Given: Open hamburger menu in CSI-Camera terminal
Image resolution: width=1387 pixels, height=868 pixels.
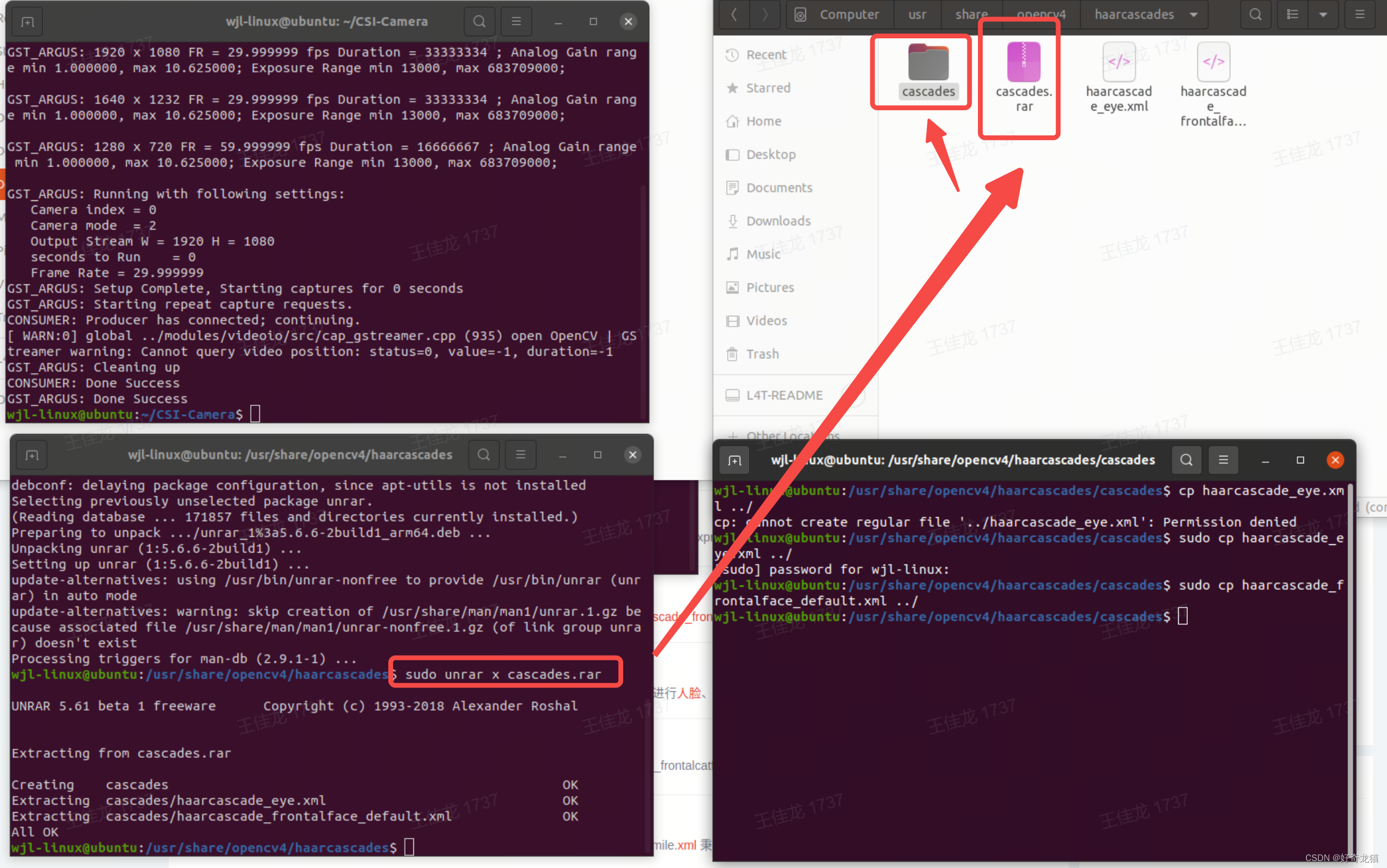Looking at the screenshot, I should point(516,22).
